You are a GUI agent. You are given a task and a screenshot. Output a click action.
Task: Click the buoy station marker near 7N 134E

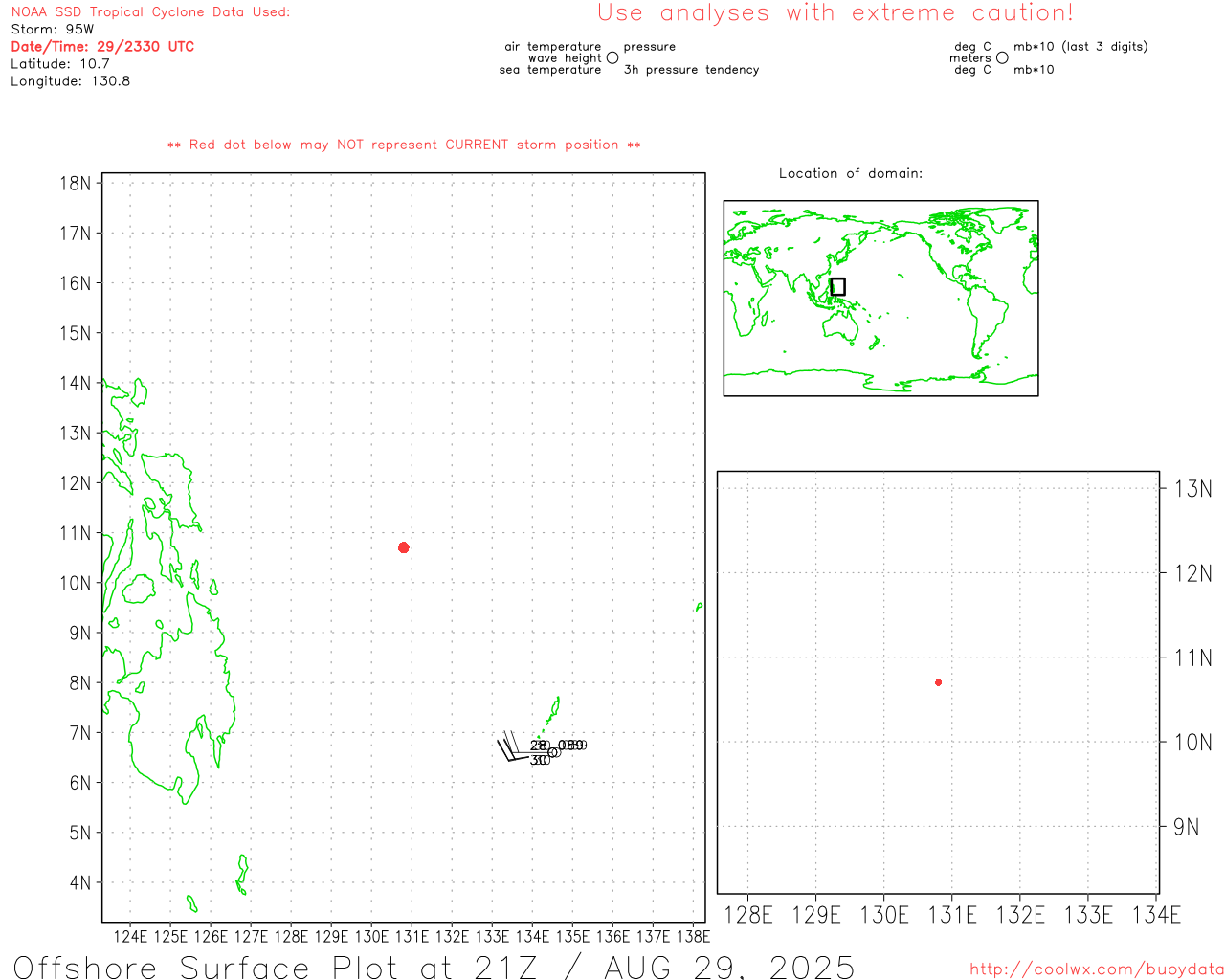[553, 752]
